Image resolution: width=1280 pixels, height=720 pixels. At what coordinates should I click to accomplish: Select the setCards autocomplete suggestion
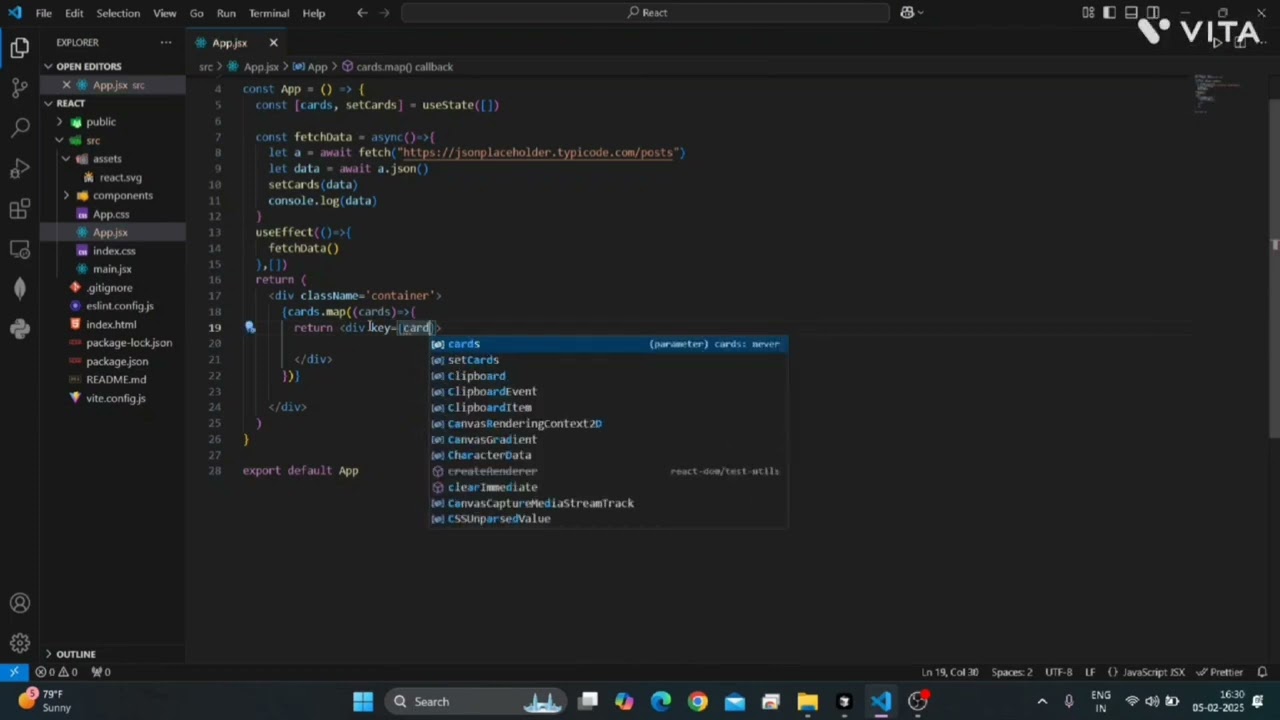(609, 360)
